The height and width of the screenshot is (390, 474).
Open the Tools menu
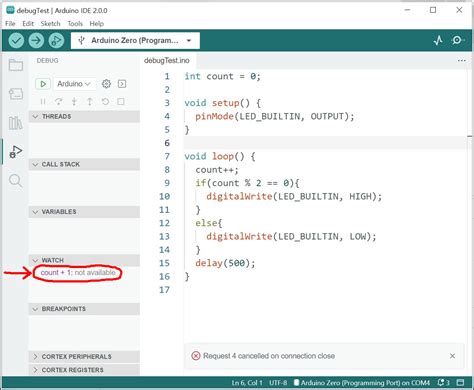click(75, 24)
